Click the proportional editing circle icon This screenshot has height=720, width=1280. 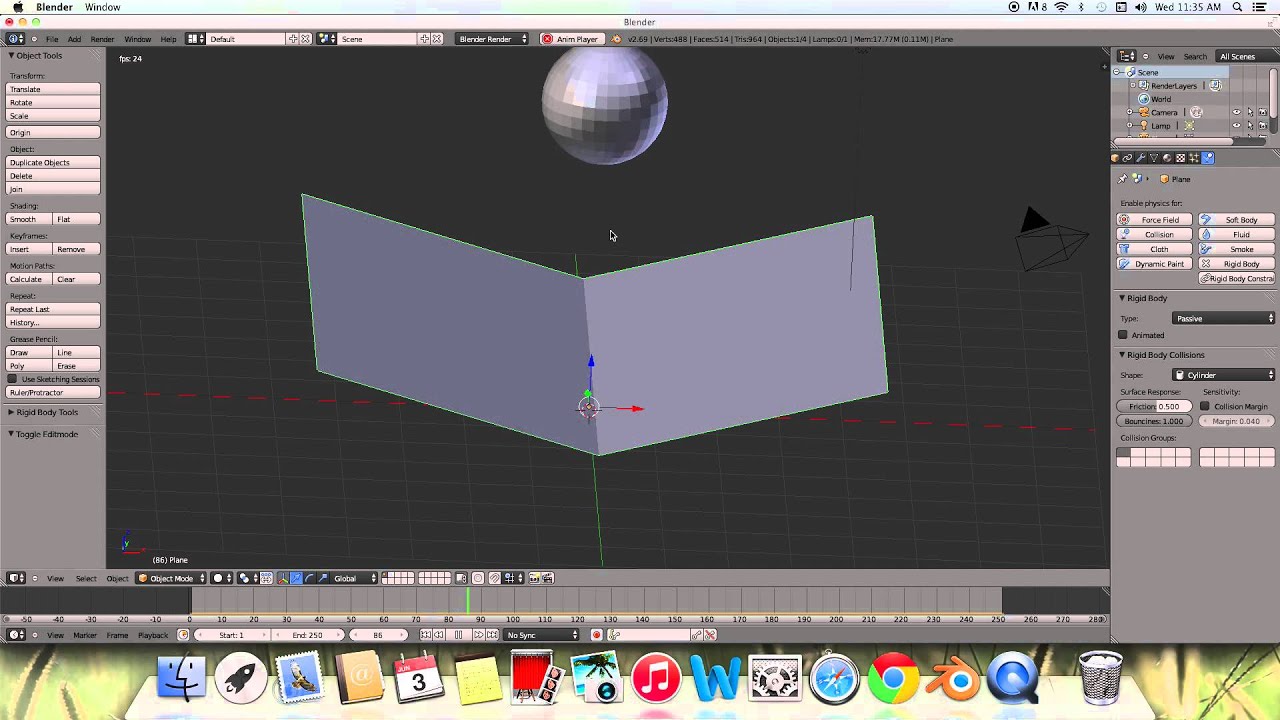[478, 578]
